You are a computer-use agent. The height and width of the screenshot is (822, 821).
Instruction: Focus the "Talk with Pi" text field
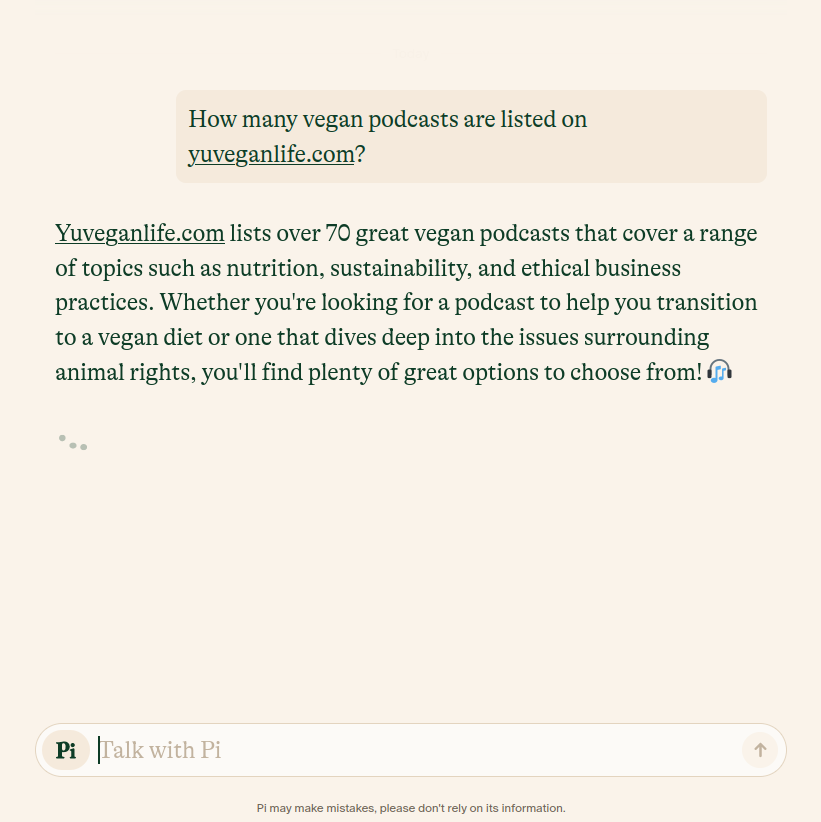point(417,750)
